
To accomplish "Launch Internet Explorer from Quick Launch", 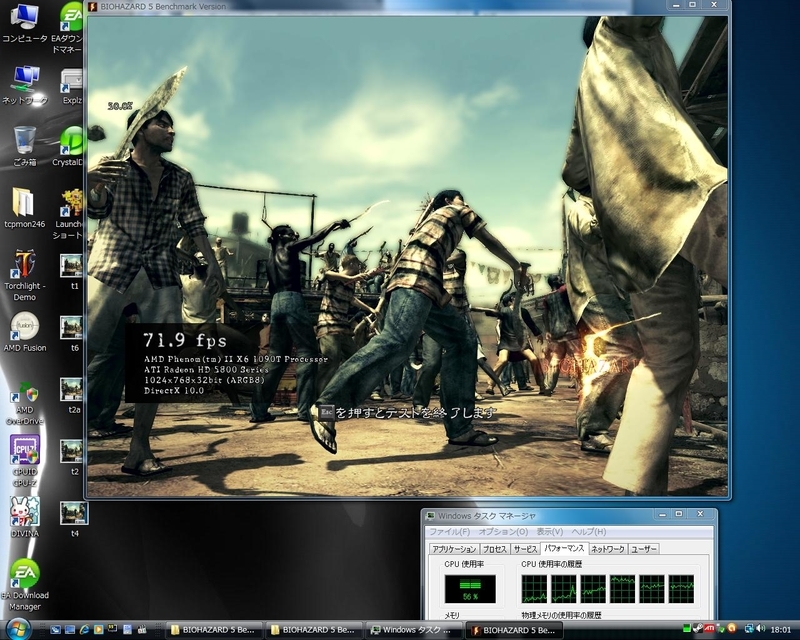I will coord(85,630).
